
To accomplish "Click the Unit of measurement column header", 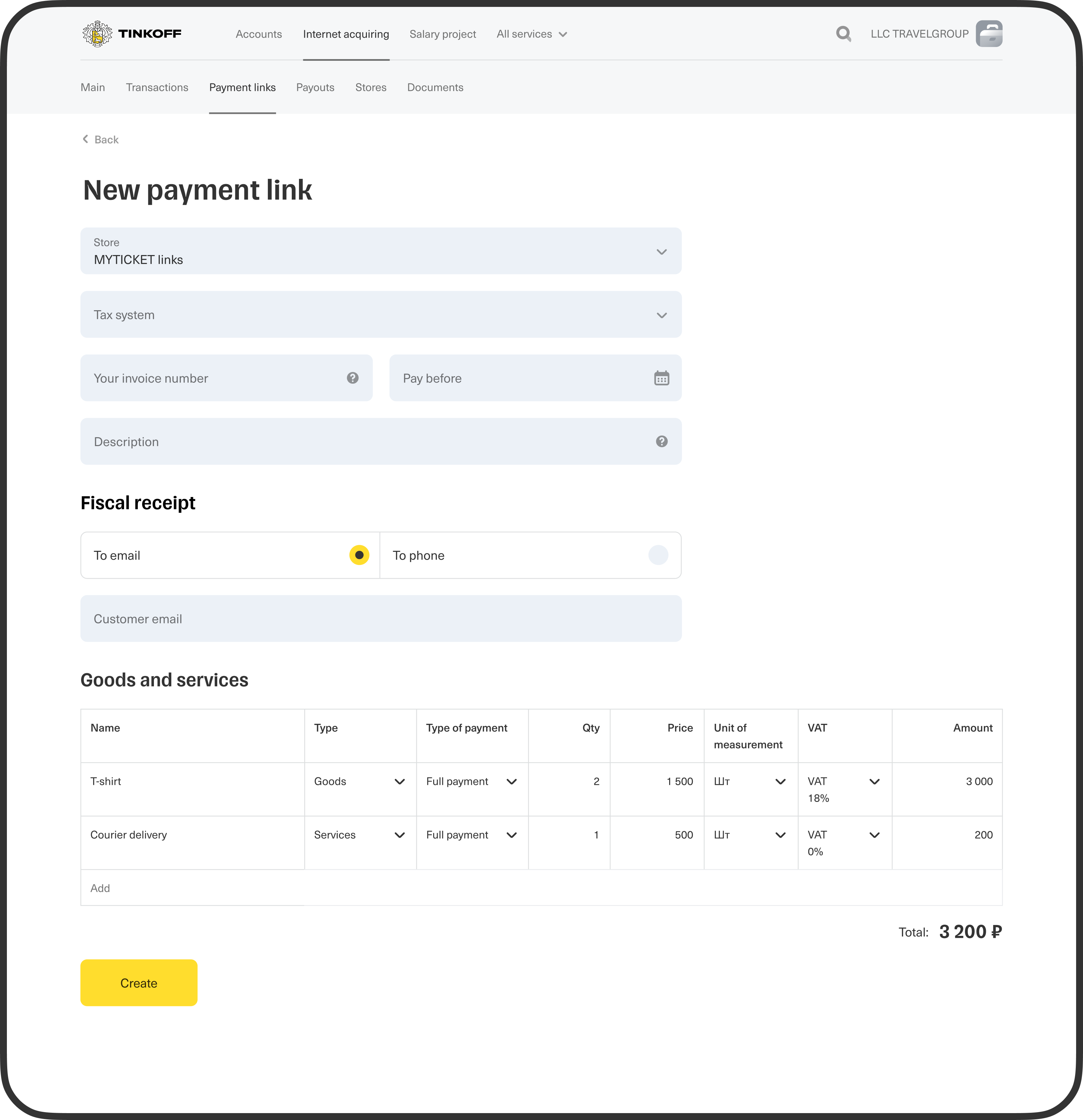I will [748, 736].
